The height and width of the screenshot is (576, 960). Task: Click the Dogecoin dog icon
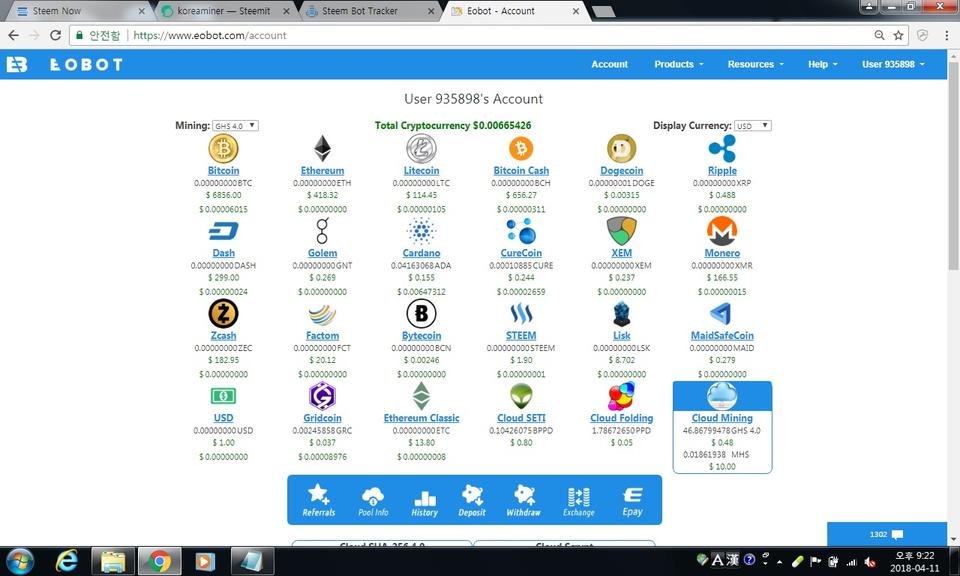click(x=621, y=149)
